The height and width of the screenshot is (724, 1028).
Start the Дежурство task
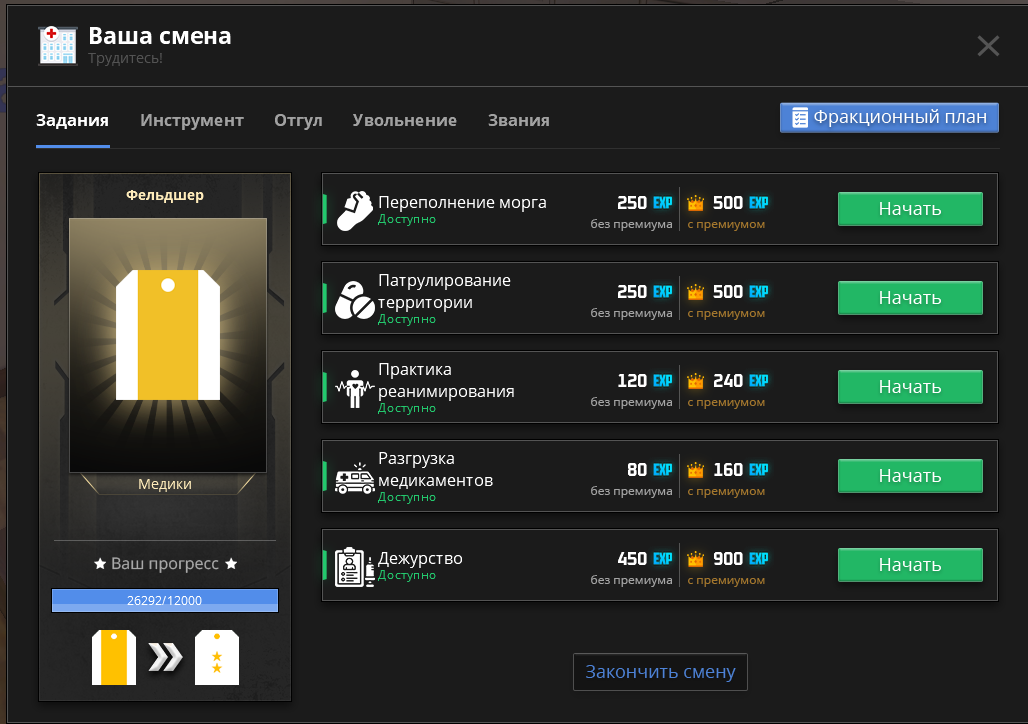(910, 565)
